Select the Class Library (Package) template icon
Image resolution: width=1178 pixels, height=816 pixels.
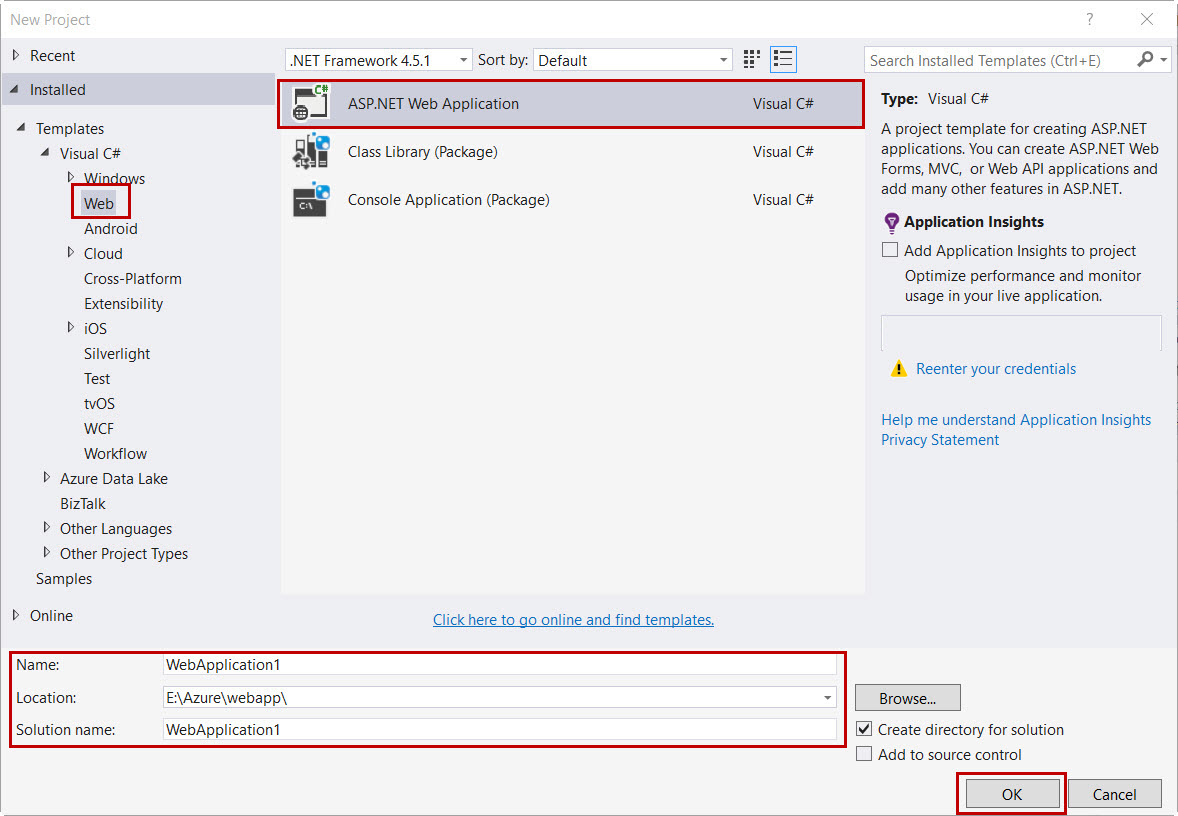tap(311, 152)
